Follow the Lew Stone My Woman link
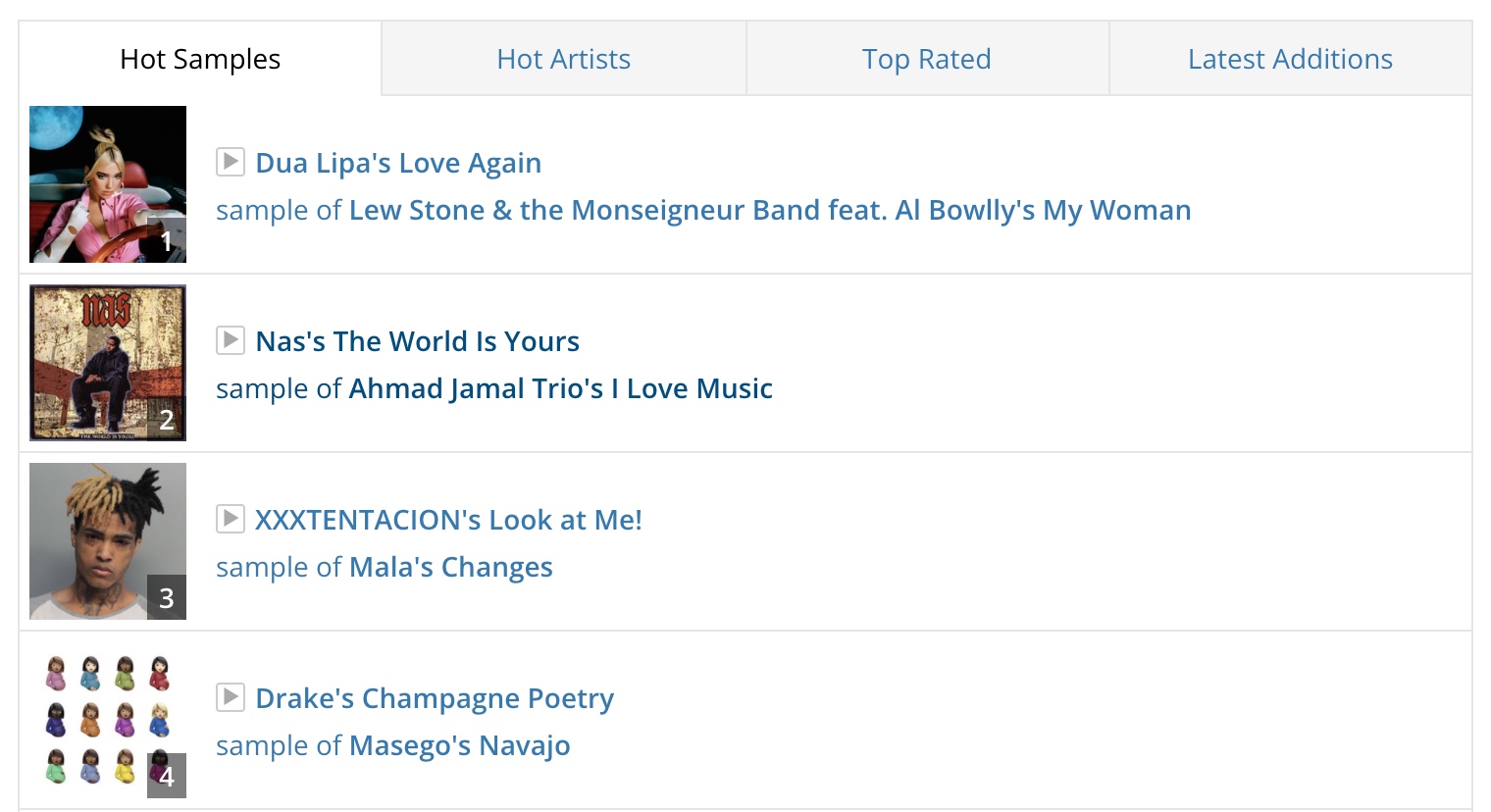This screenshot has height=812, width=1491. tap(770, 210)
